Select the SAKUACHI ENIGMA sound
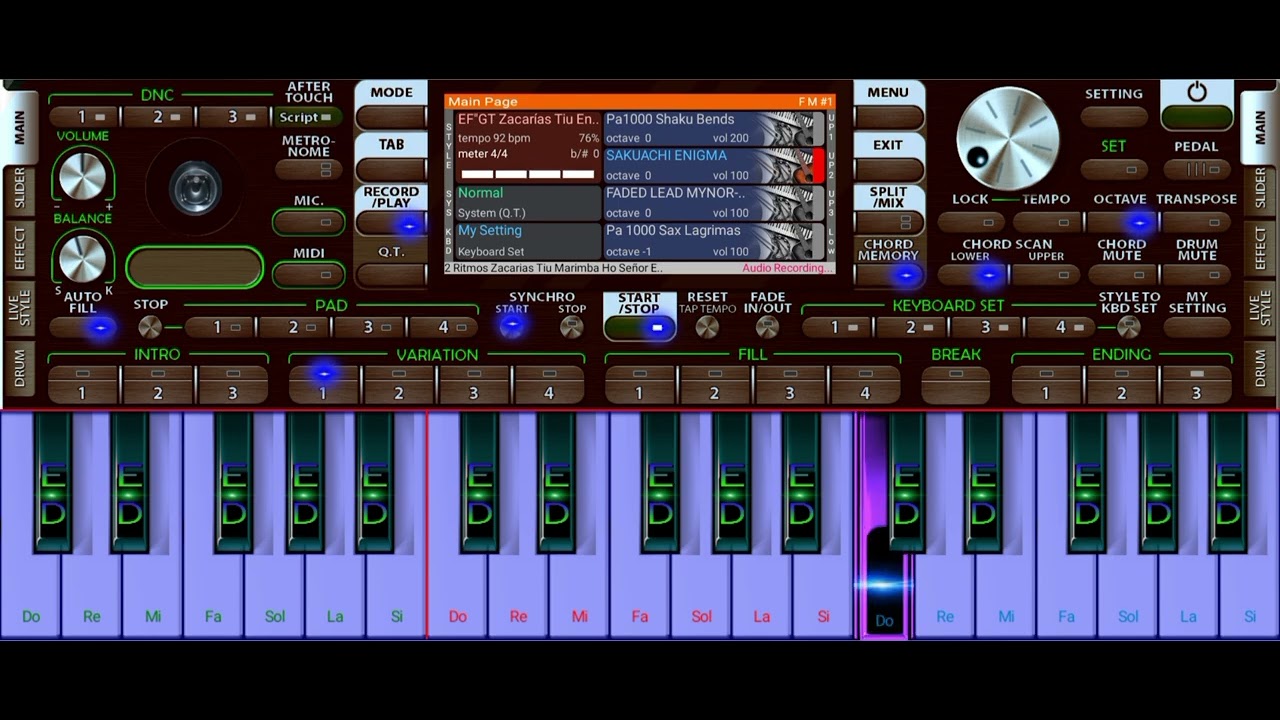Screen dimensions: 1280x720 pos(715,166)
